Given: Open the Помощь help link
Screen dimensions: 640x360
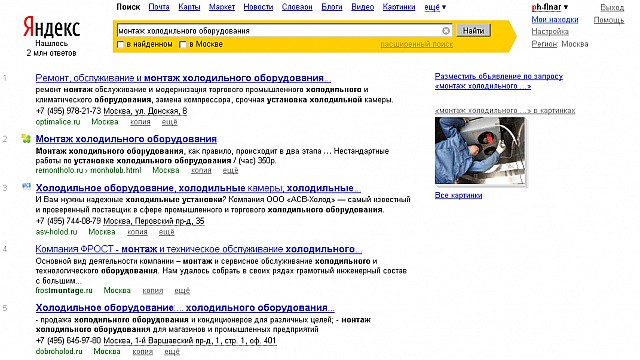Looking at the screenshot, I should pyautogui.click(x=609, y=20).
